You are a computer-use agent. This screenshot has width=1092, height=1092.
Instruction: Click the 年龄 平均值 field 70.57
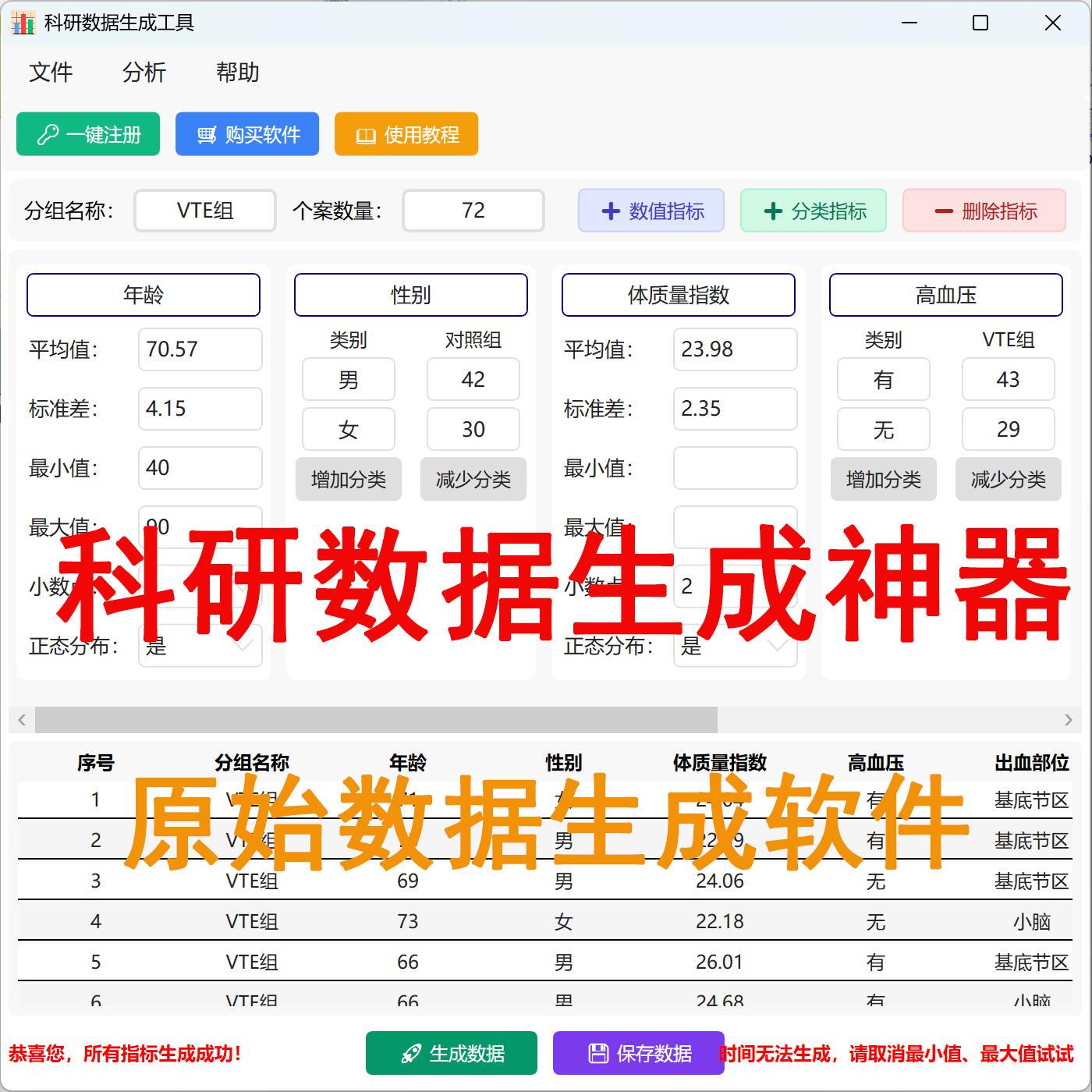(200, 349)
